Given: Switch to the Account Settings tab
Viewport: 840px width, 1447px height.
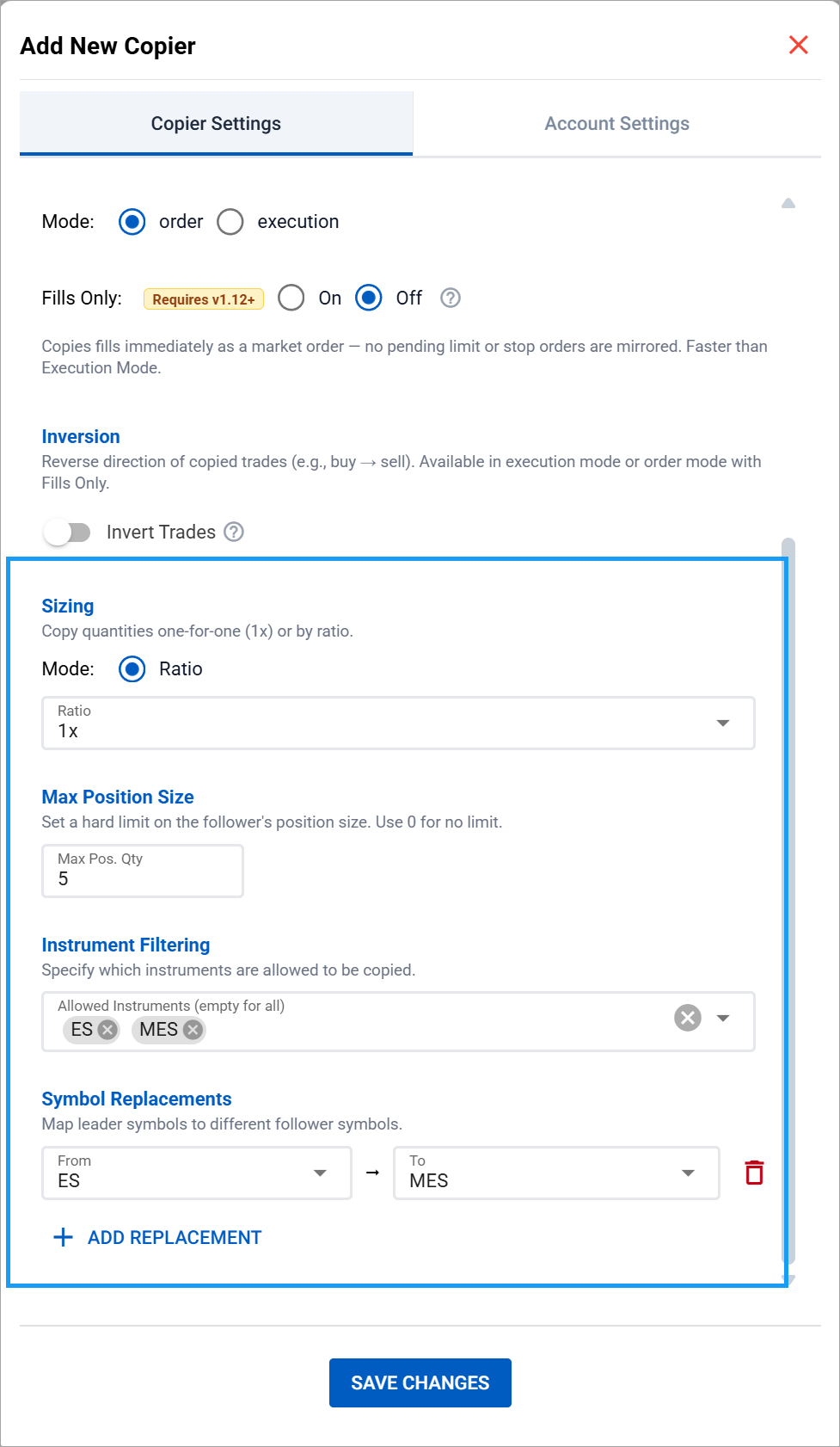Looking at the screenshot, I should [616, 124].
